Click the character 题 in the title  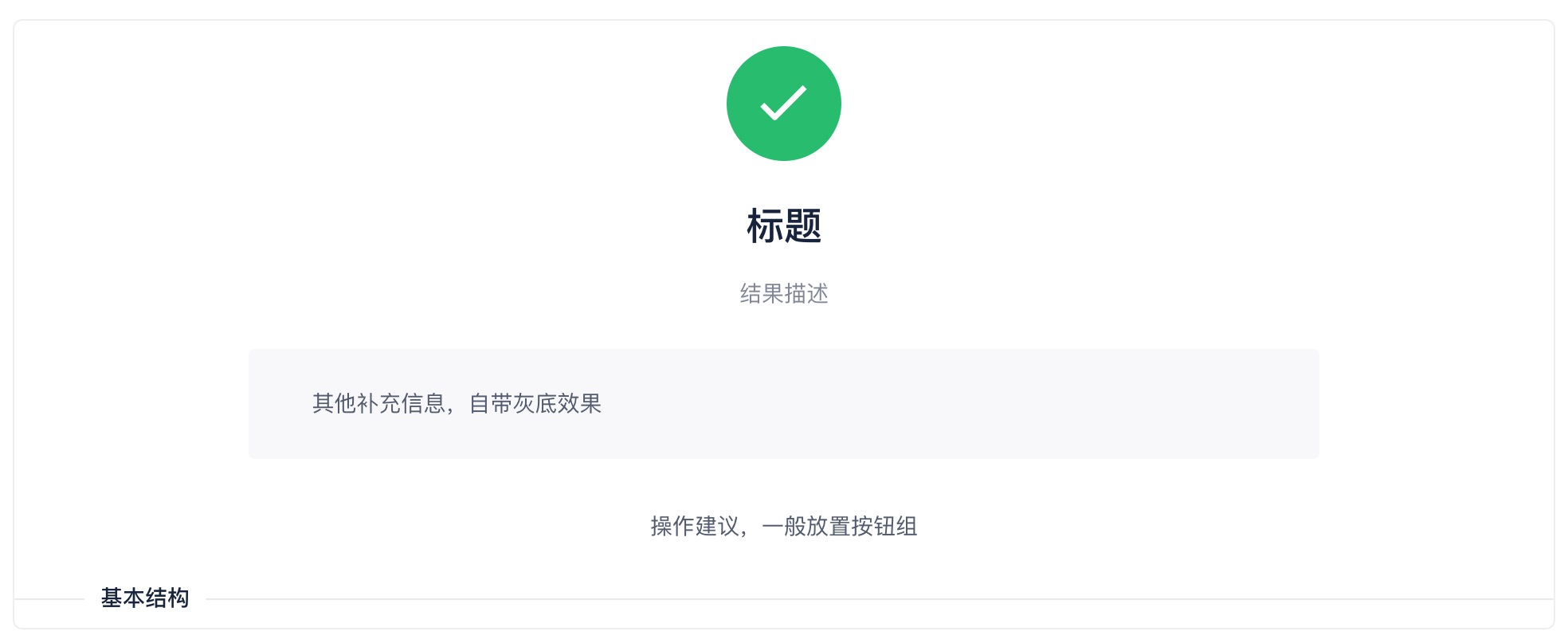(x=803, y=226)
